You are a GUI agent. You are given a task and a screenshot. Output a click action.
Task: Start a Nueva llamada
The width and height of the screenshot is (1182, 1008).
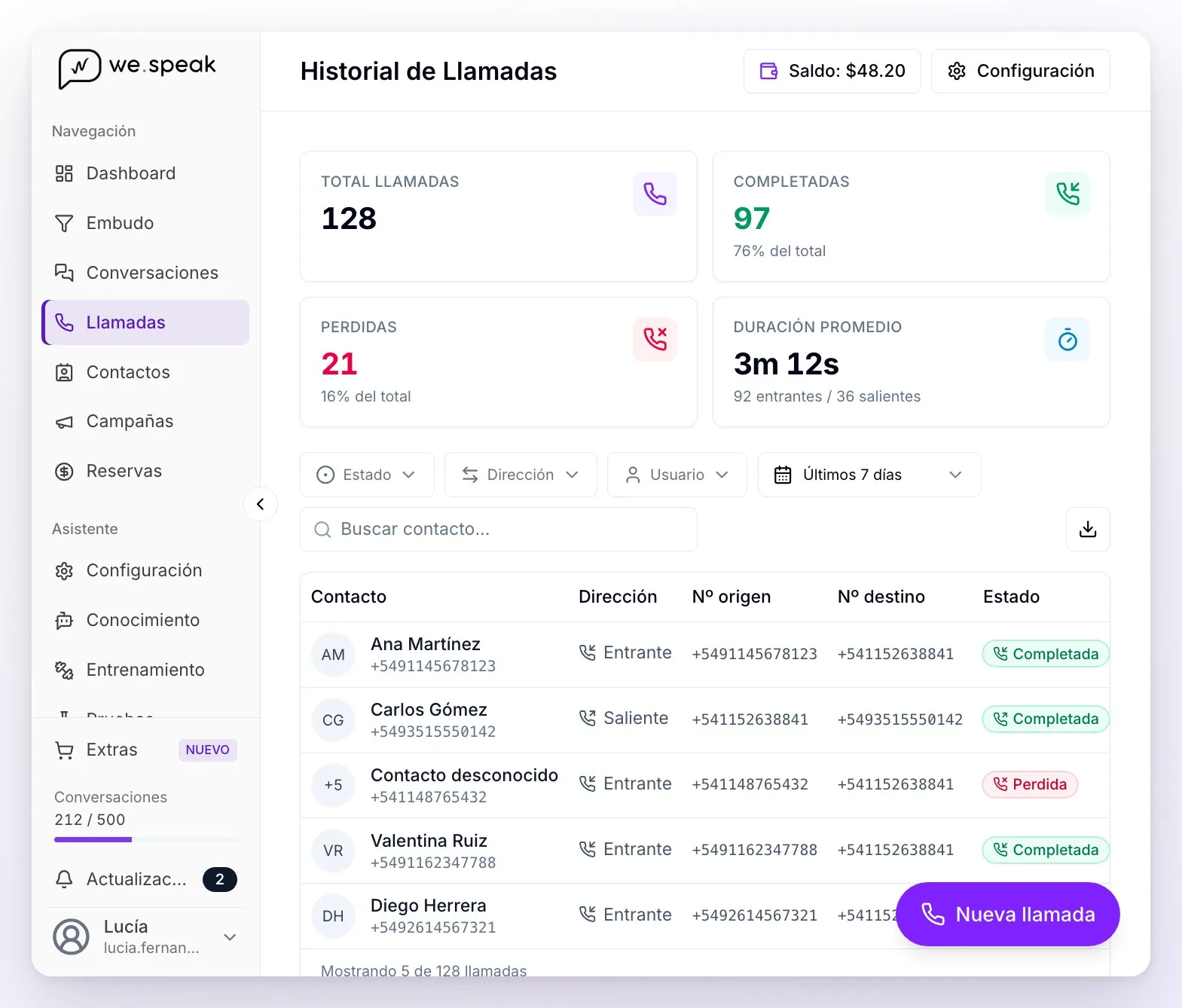1008,915
